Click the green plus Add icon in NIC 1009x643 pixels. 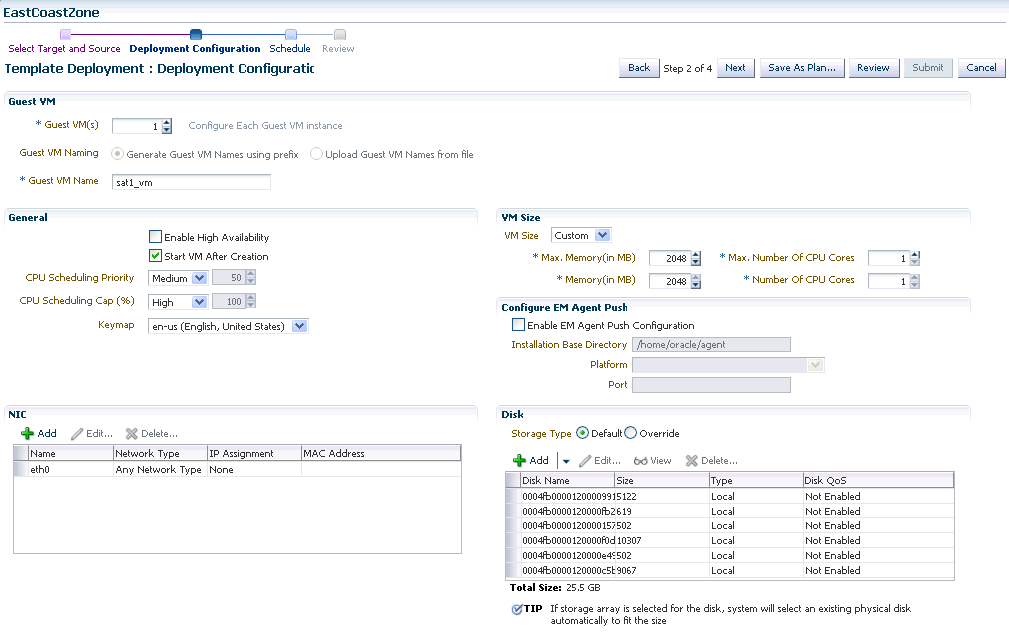(27, 434)
